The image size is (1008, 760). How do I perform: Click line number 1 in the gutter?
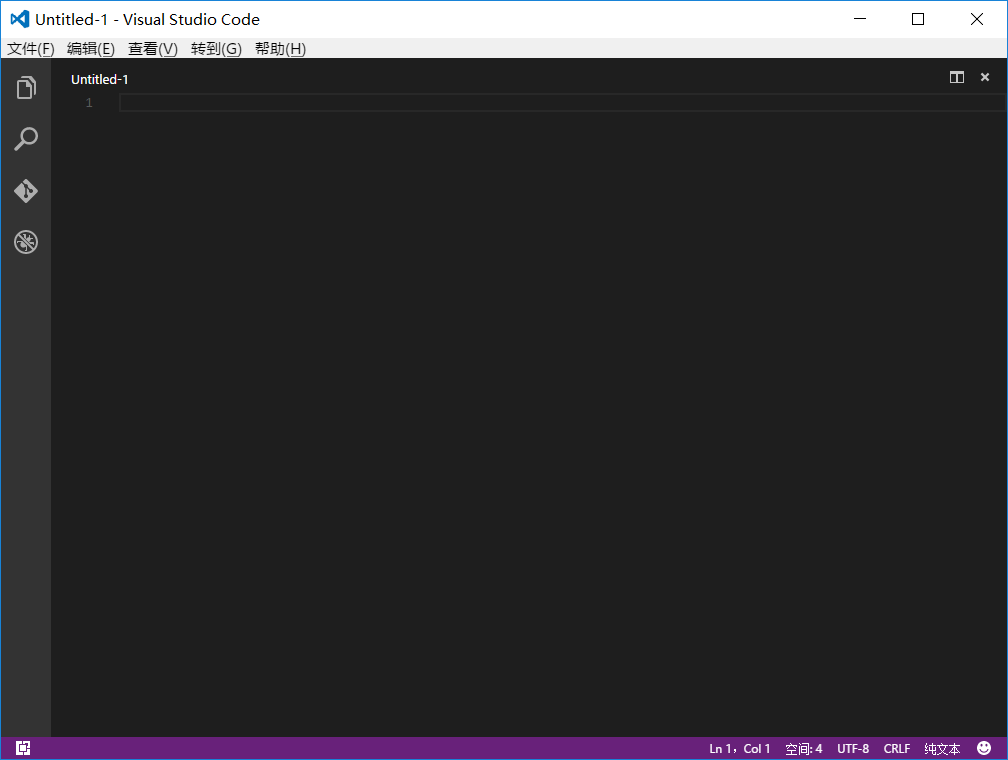89,103
